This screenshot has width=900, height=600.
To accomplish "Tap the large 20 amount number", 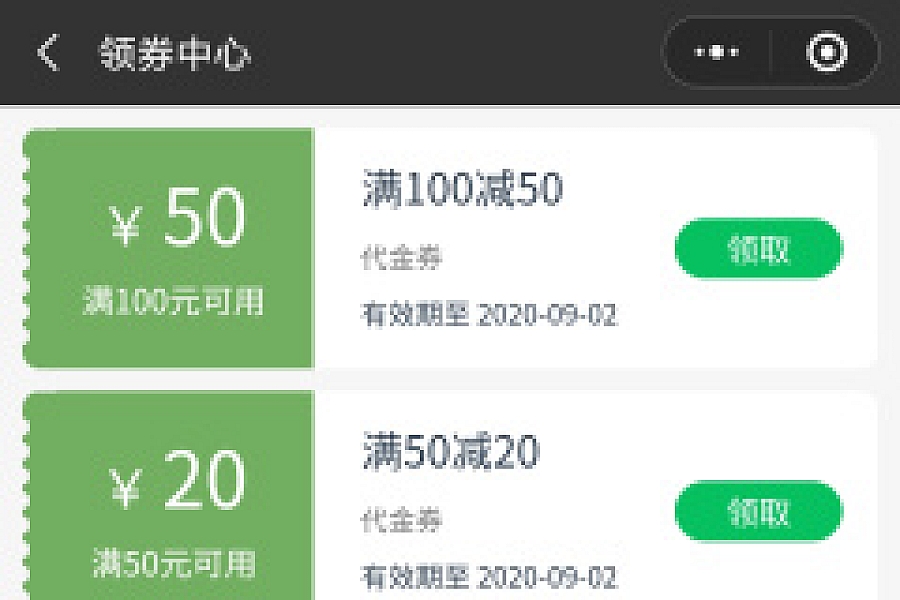I will coord(204,479).
